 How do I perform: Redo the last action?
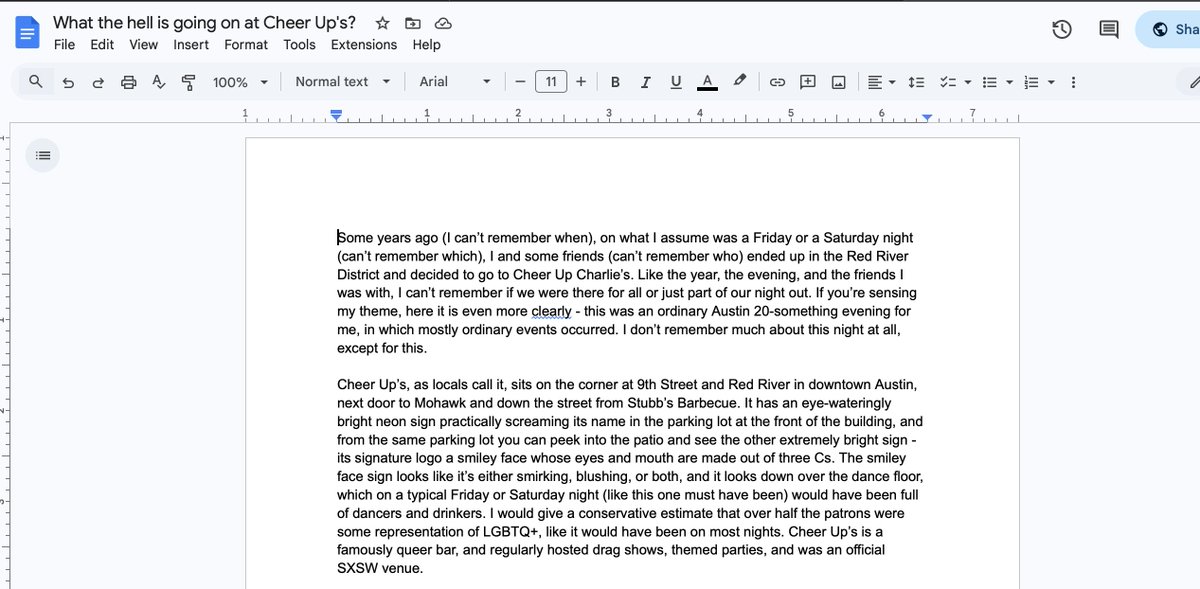(x=98, y=82)
